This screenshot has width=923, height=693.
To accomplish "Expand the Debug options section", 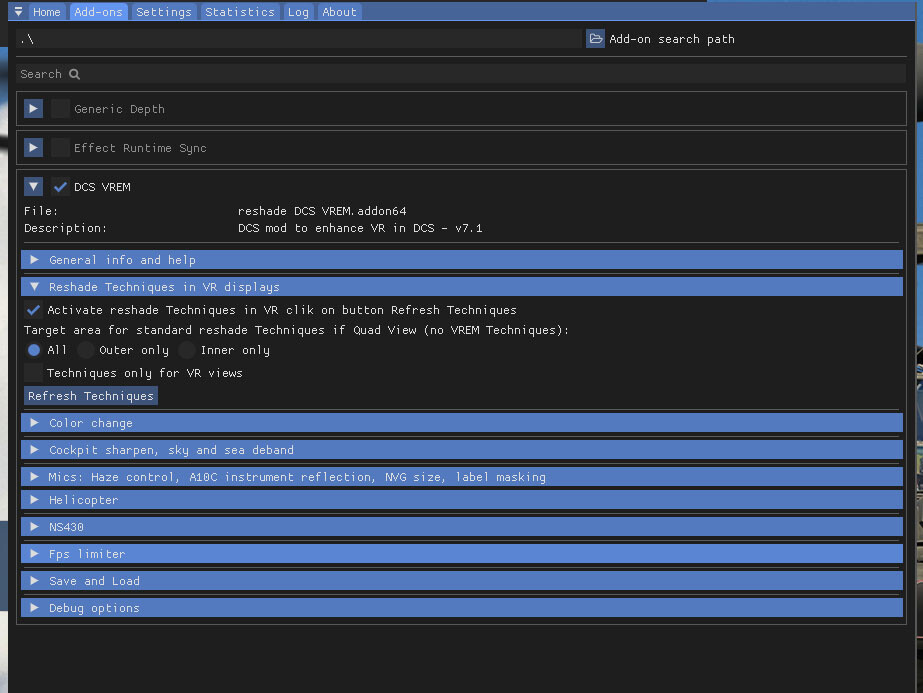I will coord(462,608).
